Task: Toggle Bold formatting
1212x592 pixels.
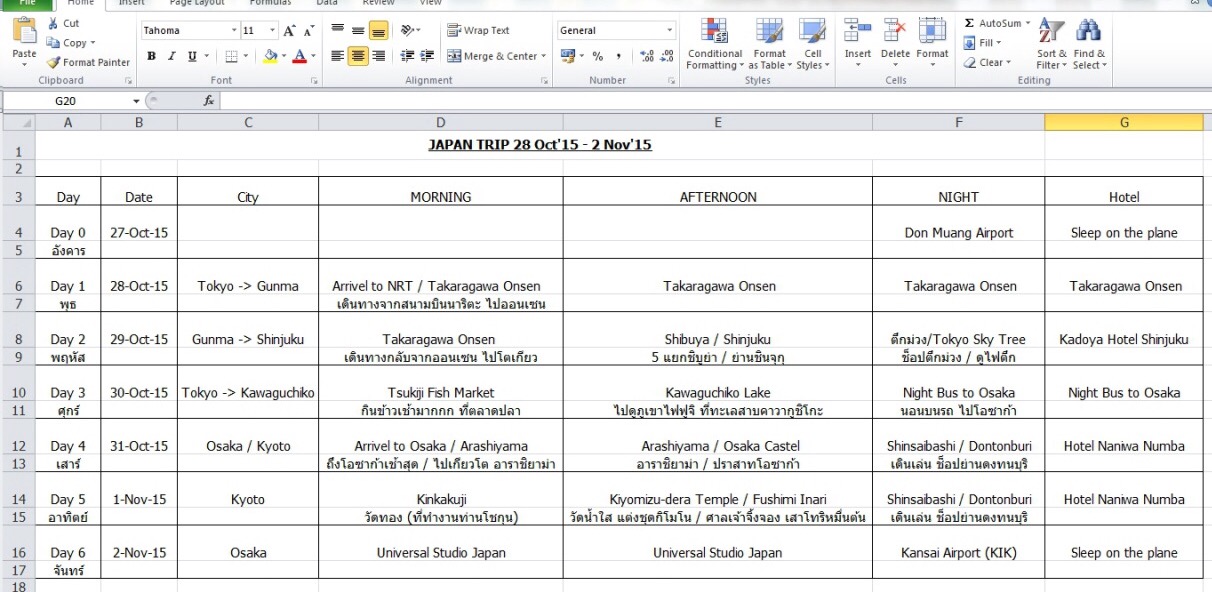Action: click(151, 57)
